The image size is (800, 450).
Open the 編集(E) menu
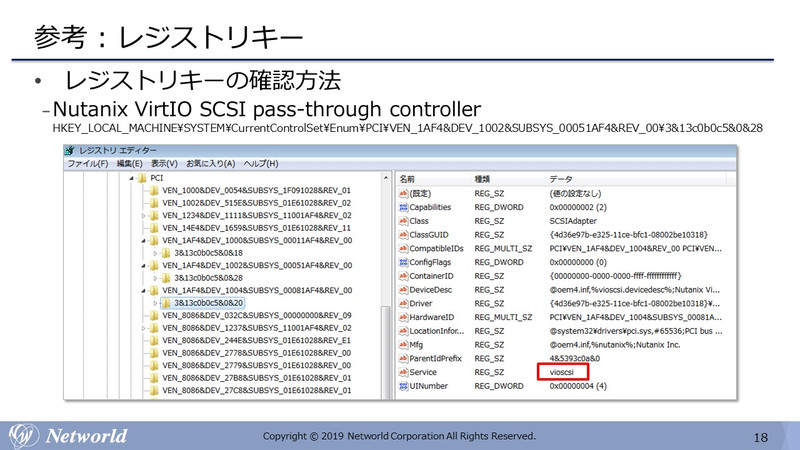(x=130, y=164)
